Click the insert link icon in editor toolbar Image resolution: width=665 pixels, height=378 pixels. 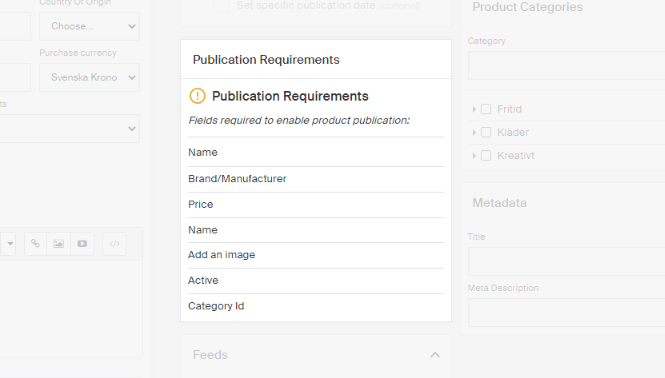coord(35,244)
